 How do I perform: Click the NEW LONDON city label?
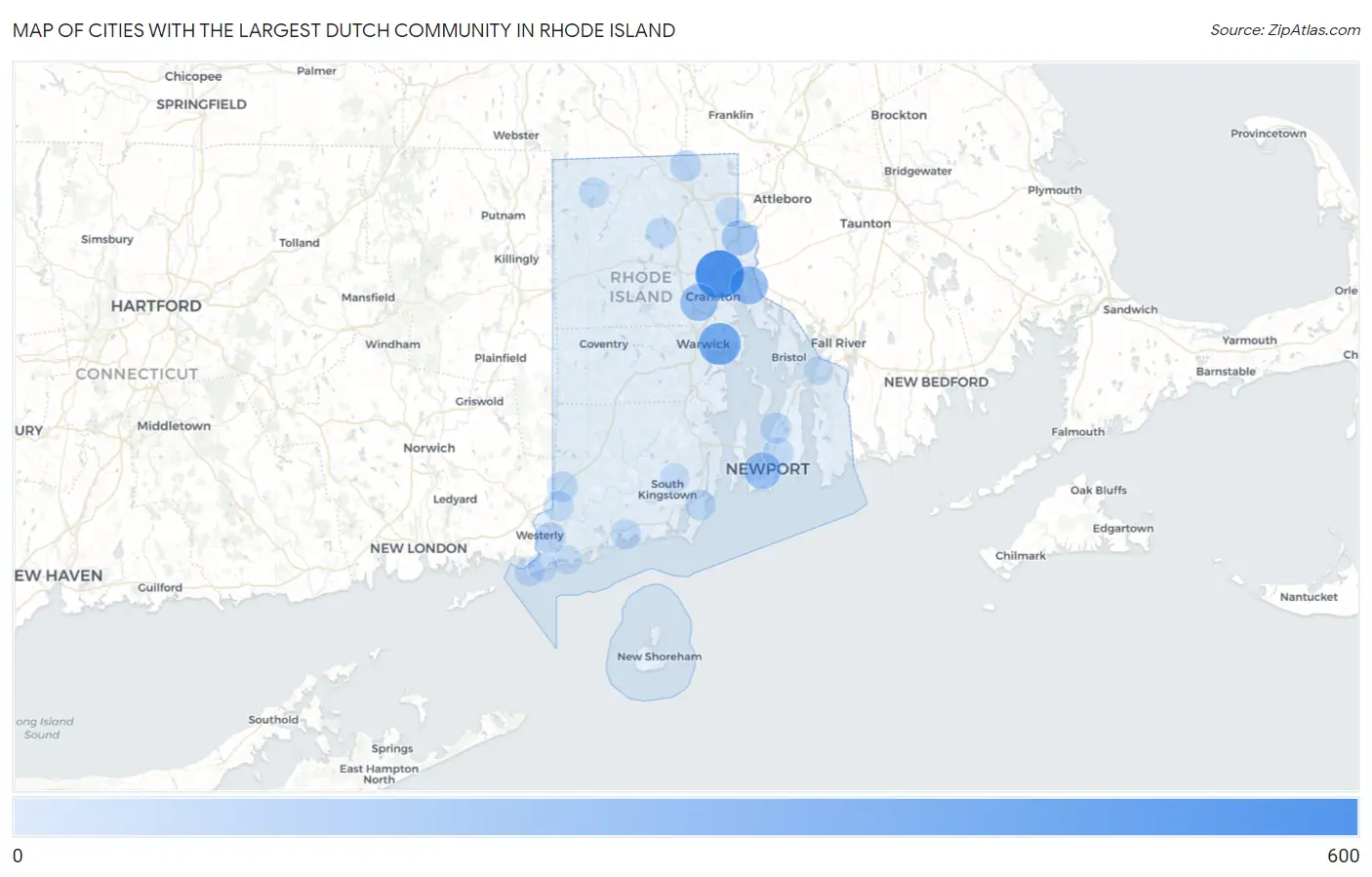[418, 548]
